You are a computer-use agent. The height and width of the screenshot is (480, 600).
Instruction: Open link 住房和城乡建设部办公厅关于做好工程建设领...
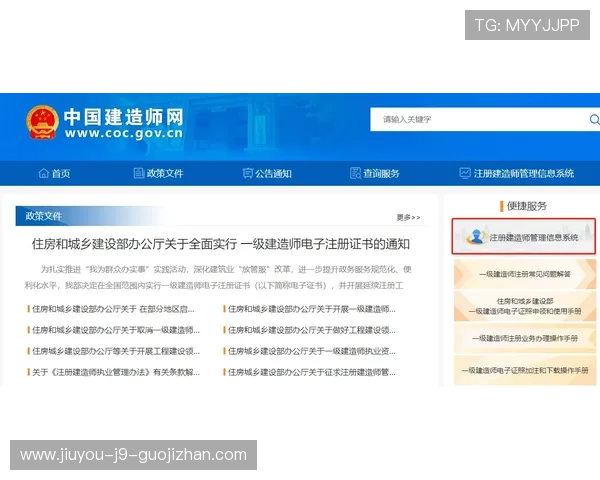310,330
